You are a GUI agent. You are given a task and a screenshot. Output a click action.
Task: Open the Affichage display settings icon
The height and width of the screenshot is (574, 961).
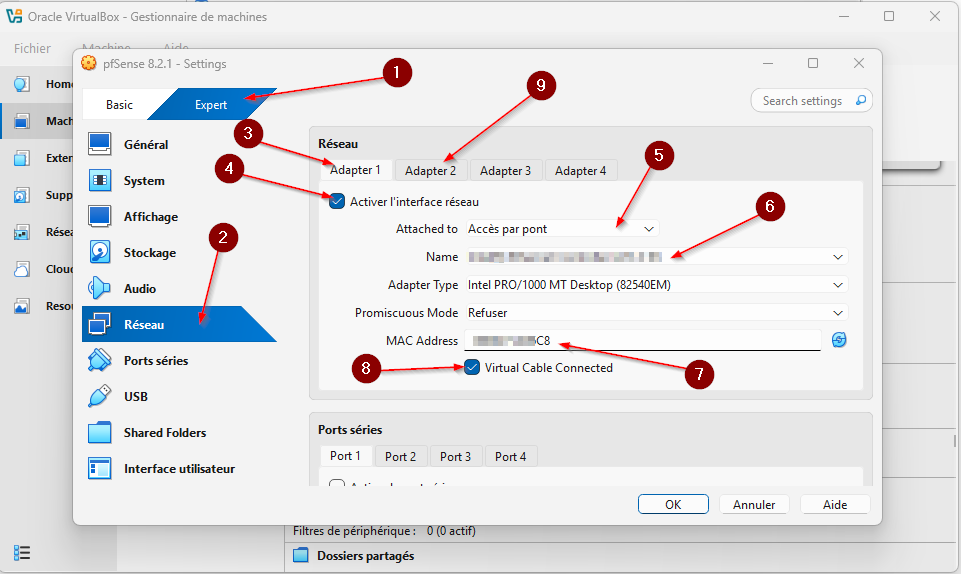coord(100,217)
